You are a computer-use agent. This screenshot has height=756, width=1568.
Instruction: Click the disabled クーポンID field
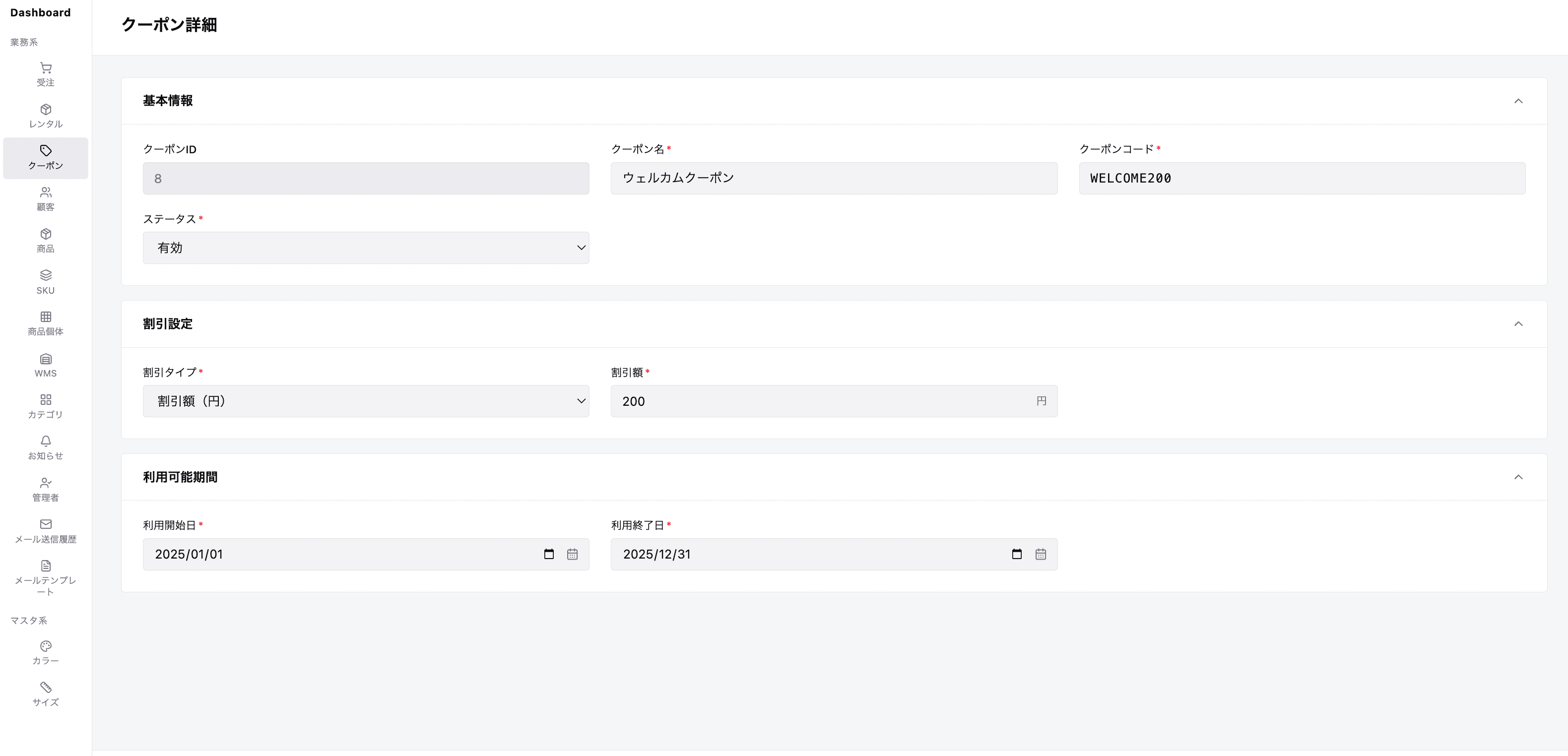point(366,179)
